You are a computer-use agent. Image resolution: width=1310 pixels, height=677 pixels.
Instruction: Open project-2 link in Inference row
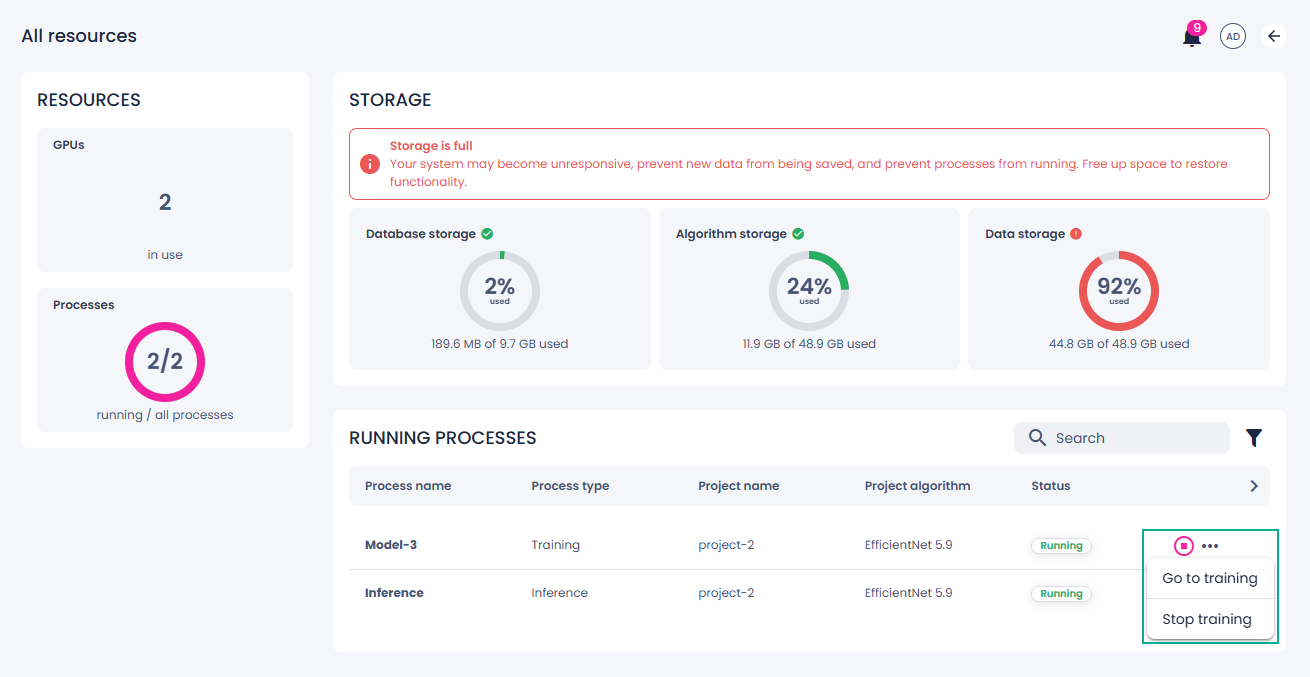(726, 593)
